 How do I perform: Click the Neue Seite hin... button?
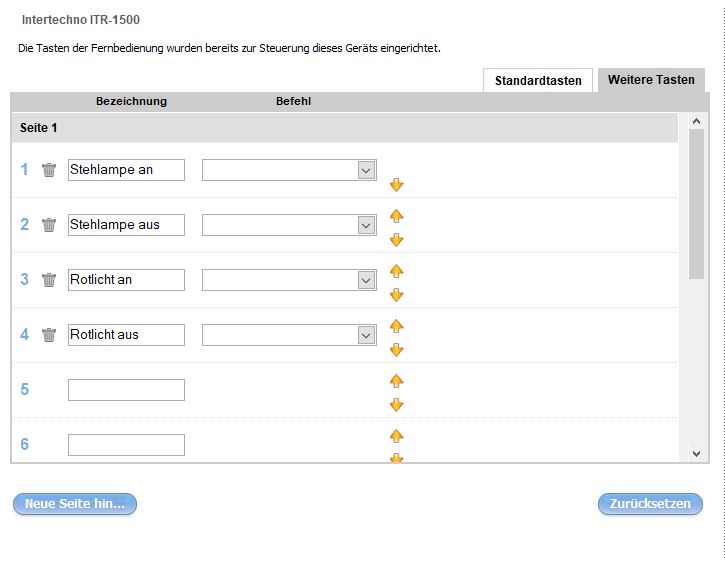click(75, 504)
